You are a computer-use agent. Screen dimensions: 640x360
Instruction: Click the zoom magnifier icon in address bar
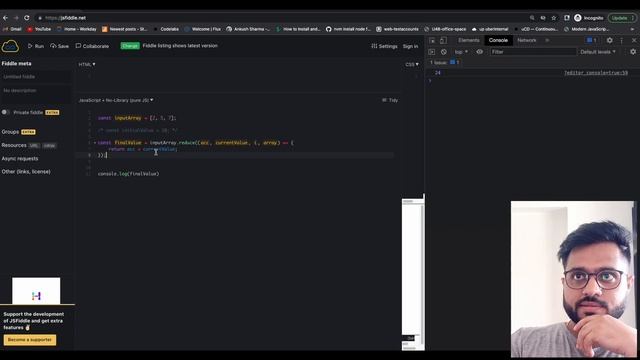tap(532, 18)
